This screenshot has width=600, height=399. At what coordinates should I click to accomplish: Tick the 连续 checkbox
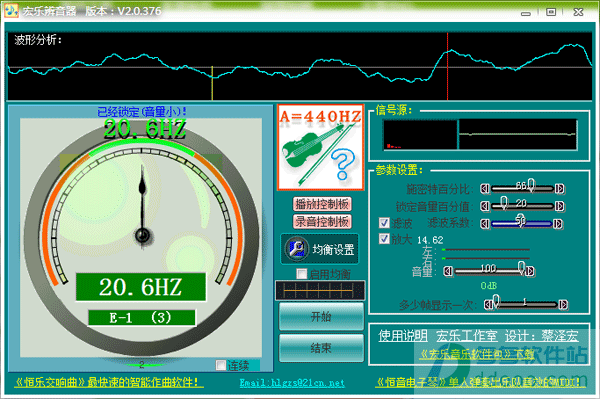[x=221, y=365]
